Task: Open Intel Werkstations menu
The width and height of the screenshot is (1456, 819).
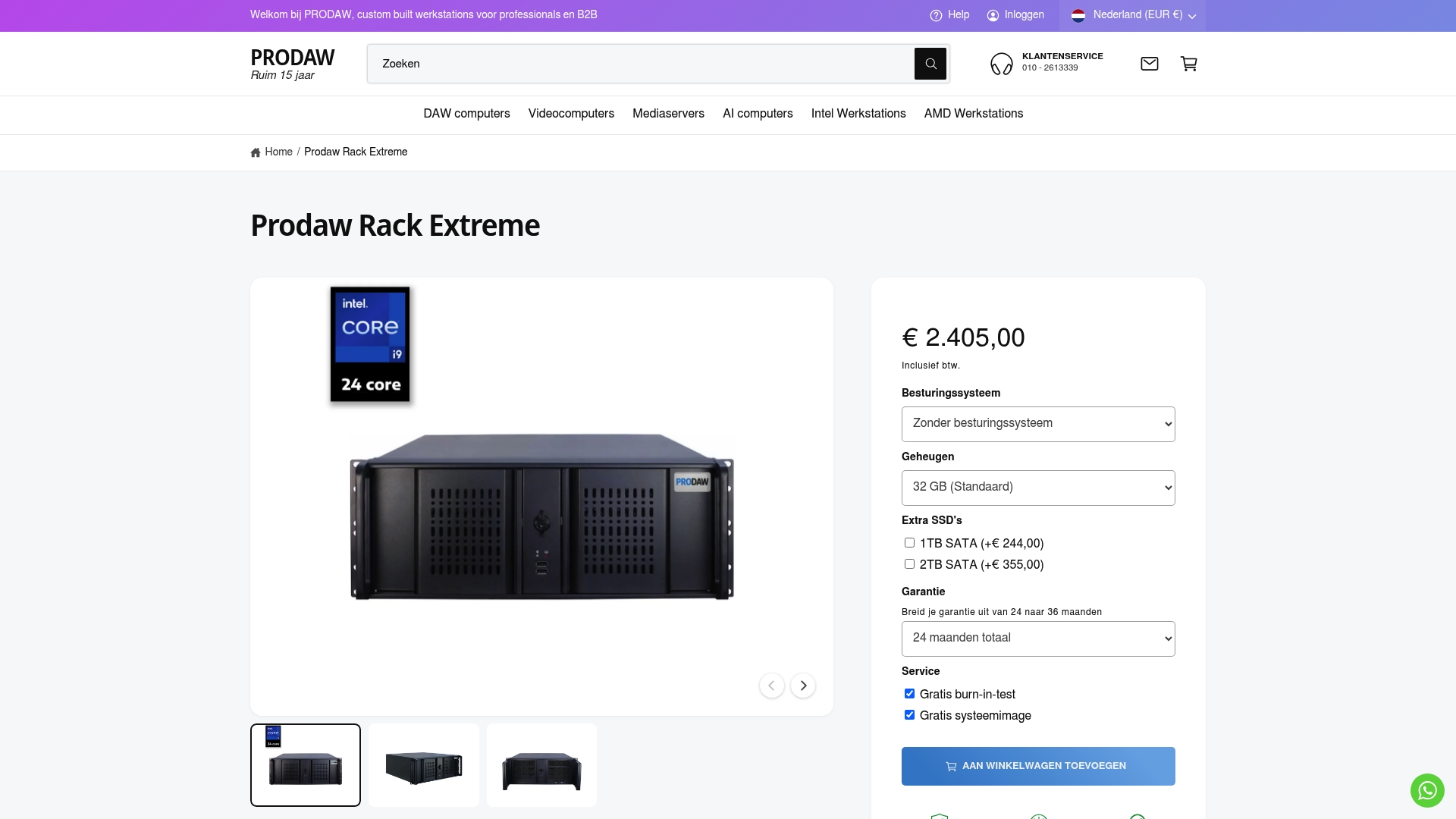Action: coord(858,114)
